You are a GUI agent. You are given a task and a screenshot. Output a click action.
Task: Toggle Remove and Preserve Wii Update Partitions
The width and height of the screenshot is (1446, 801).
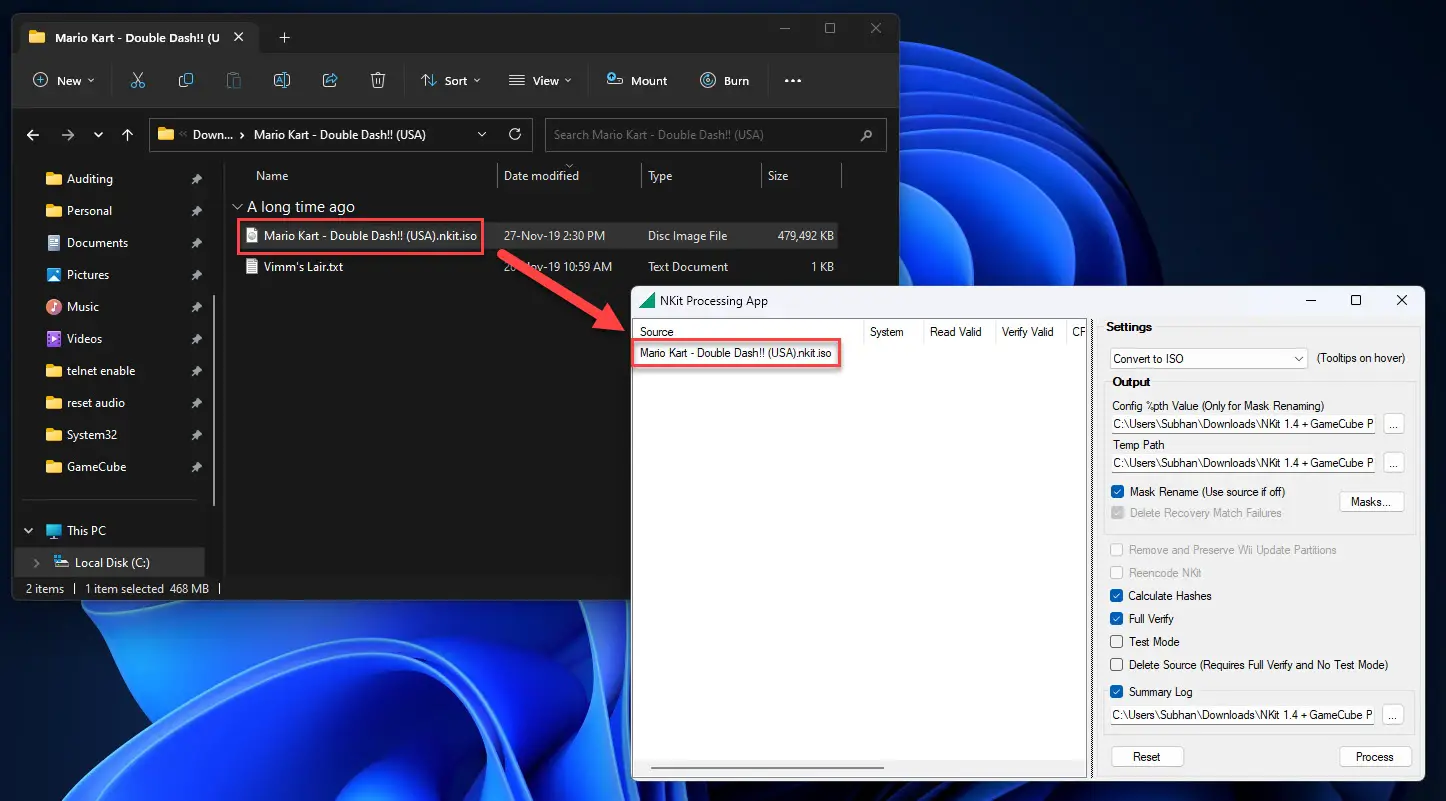tap(1117, 550)
